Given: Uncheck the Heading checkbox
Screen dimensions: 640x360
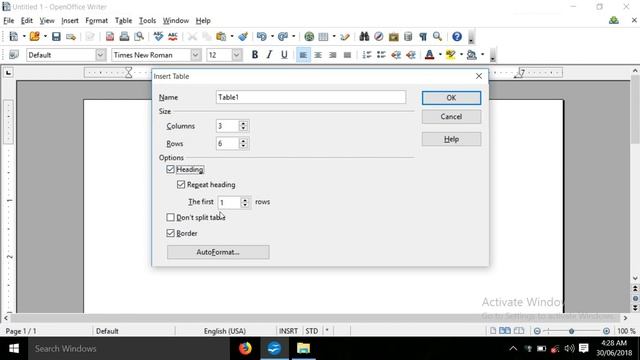Looking at the screenshot, I should [x=171, y=169].
